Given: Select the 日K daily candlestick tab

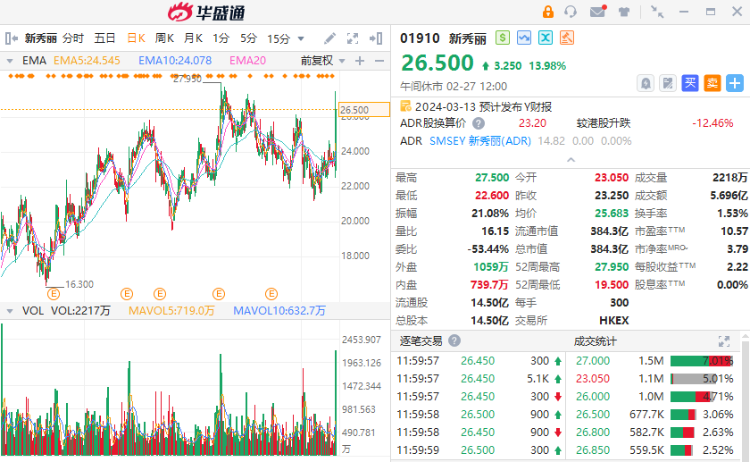Looking at the screenshot, I should pos(136,38).
